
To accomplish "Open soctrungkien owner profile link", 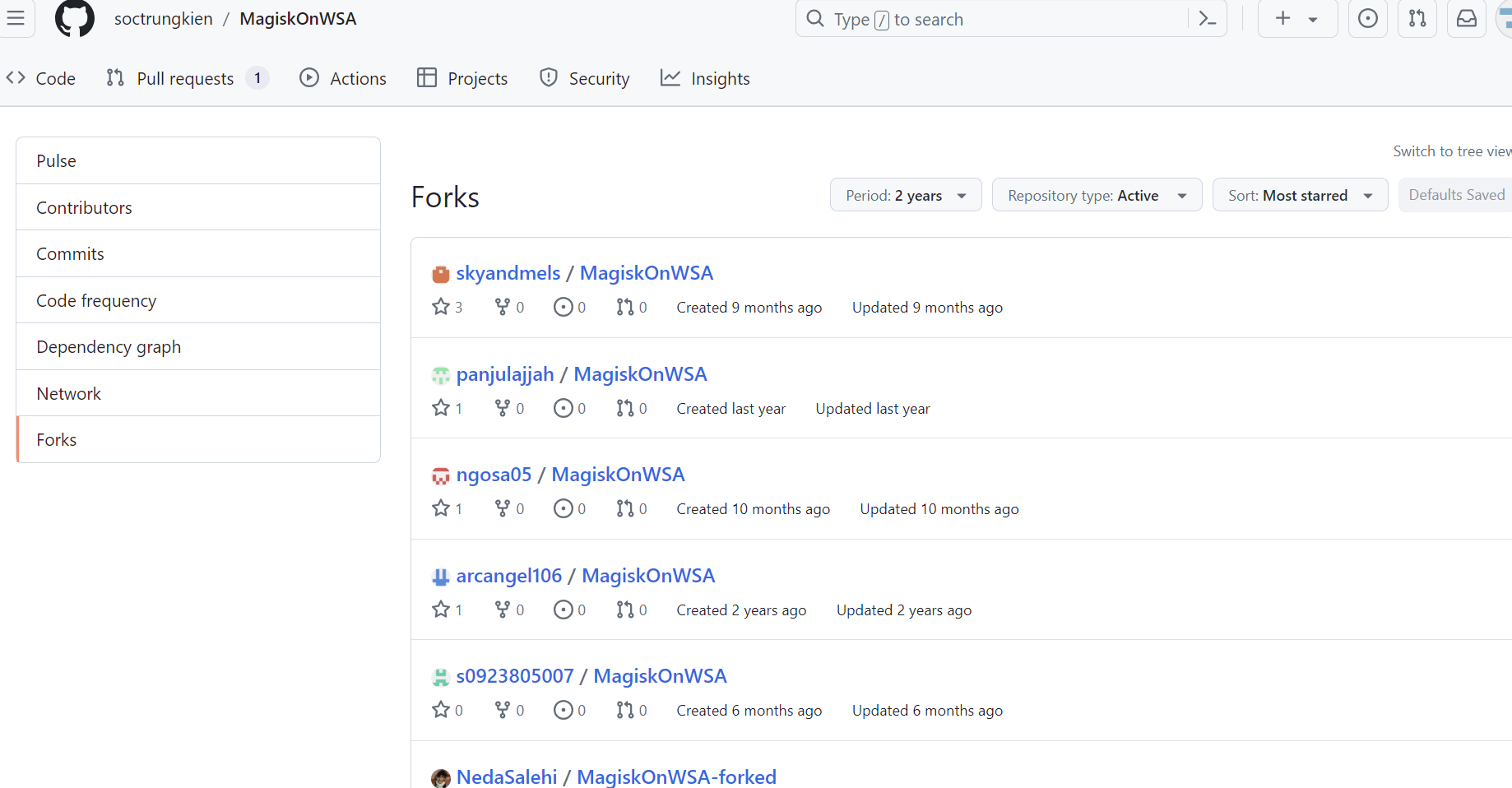I will (164, 19).
